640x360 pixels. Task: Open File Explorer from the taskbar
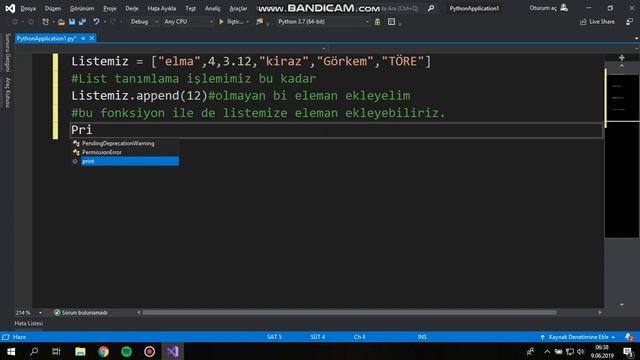pos(80,351)
